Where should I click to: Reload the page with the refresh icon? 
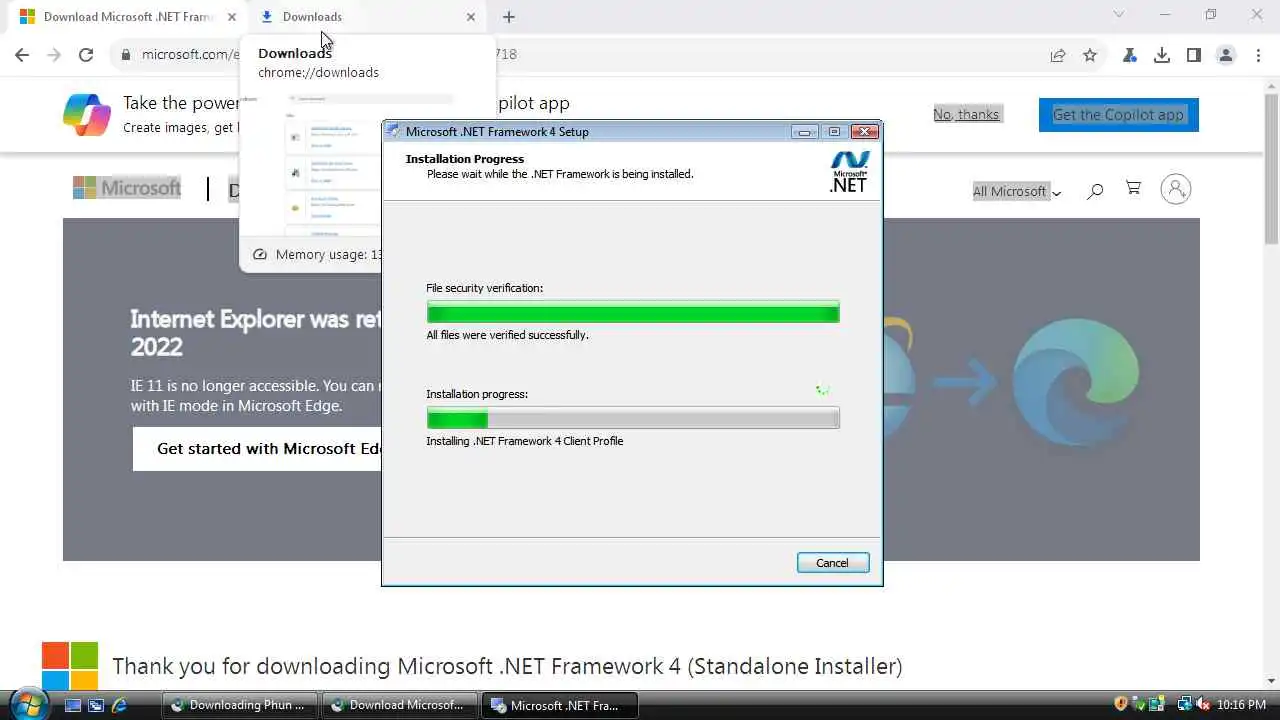(x=86, y=55)
